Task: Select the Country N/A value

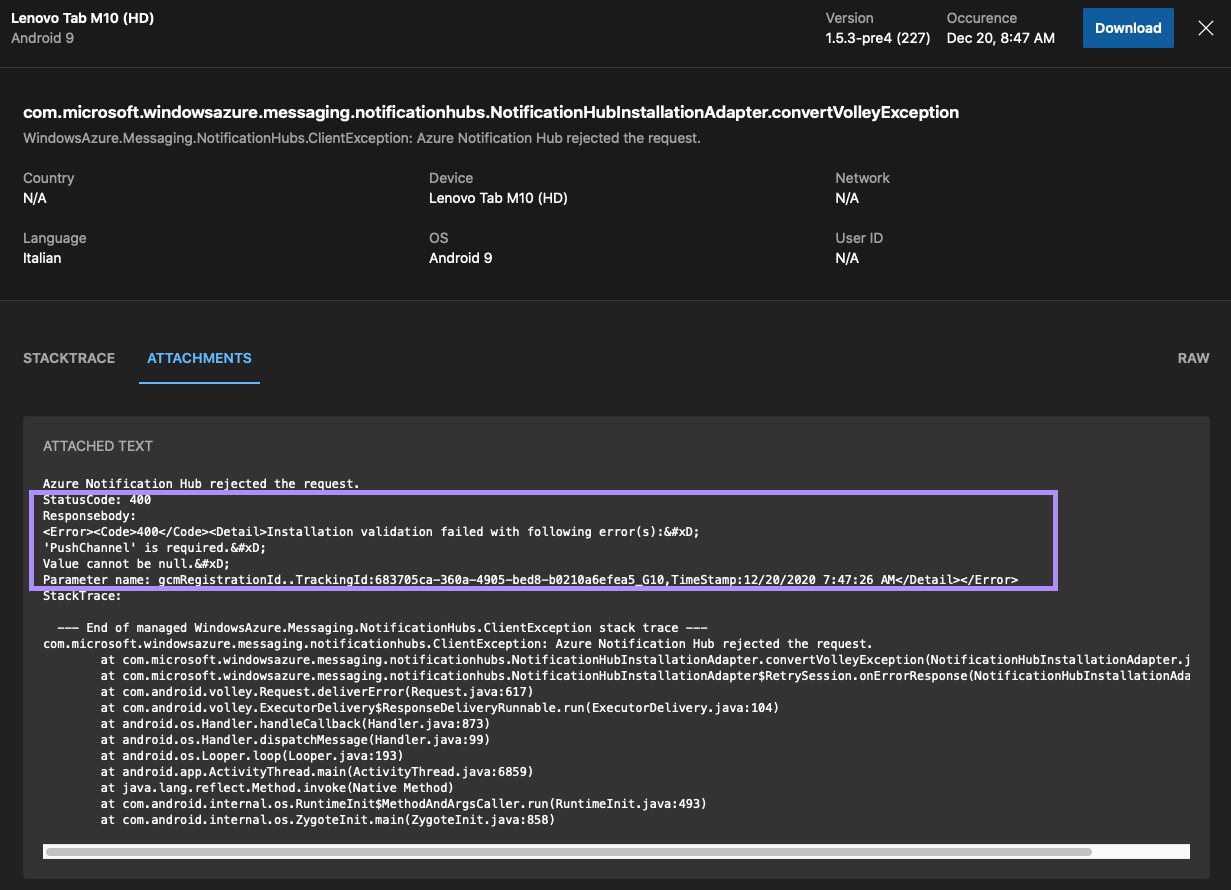Action: click(x=35, y=198)
